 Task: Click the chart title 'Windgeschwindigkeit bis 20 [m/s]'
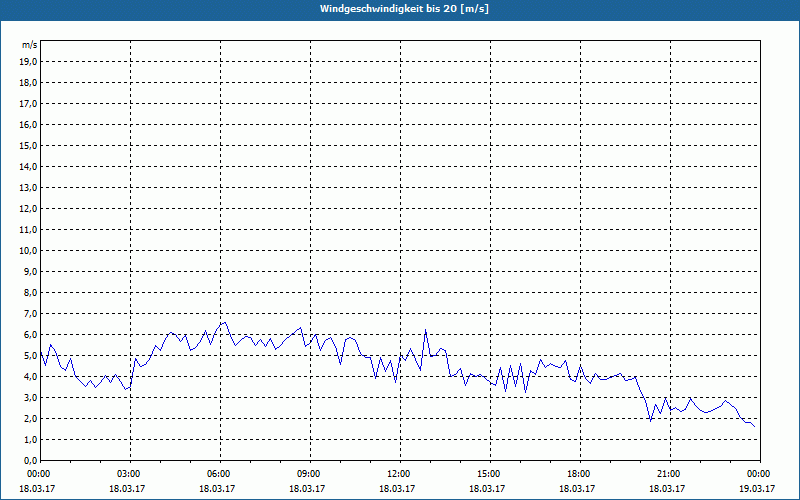pos(404,9)
